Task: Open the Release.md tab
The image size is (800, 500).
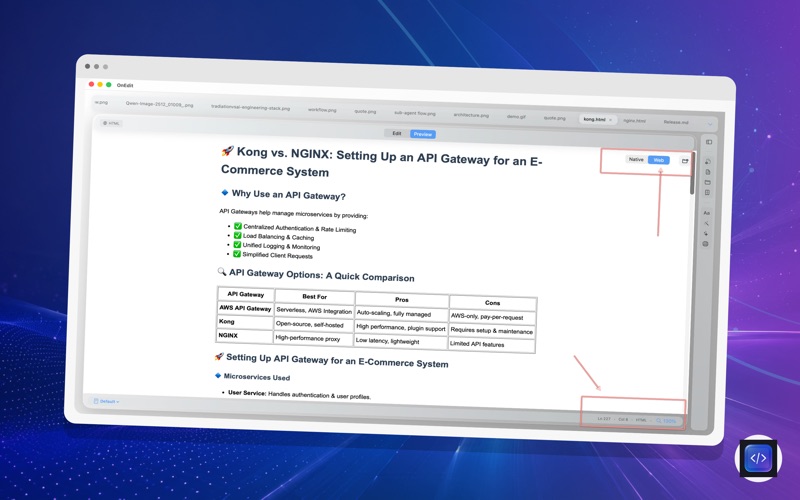Action: click(x=676, y=122)
